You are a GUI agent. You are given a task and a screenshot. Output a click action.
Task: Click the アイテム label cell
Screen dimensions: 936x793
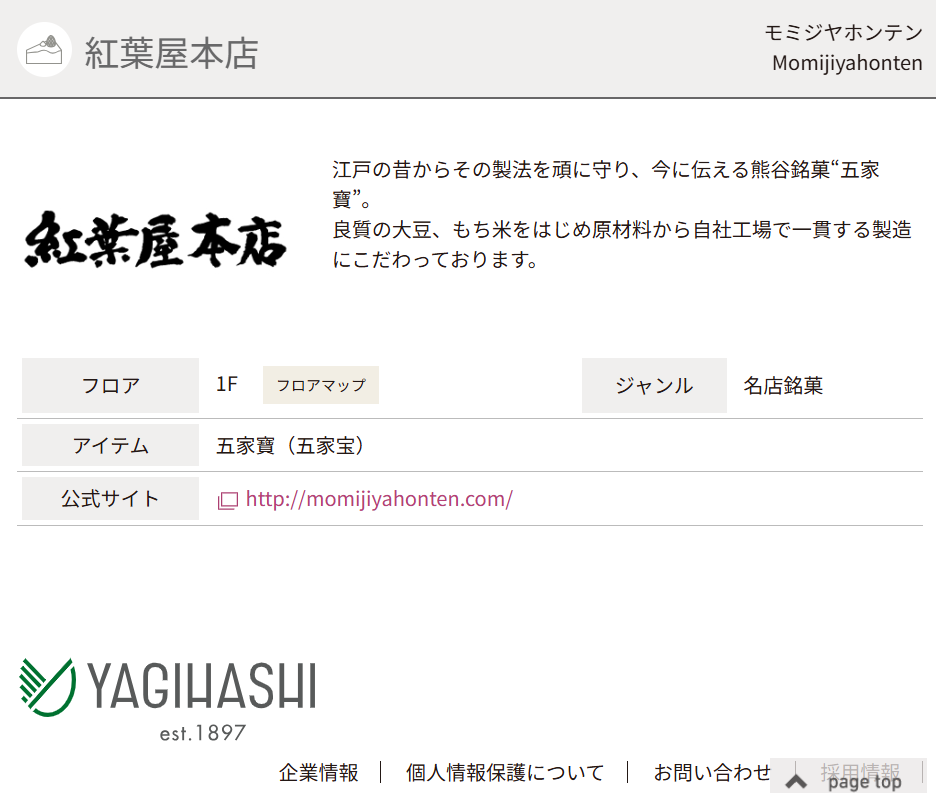click(x=110, y=445)
